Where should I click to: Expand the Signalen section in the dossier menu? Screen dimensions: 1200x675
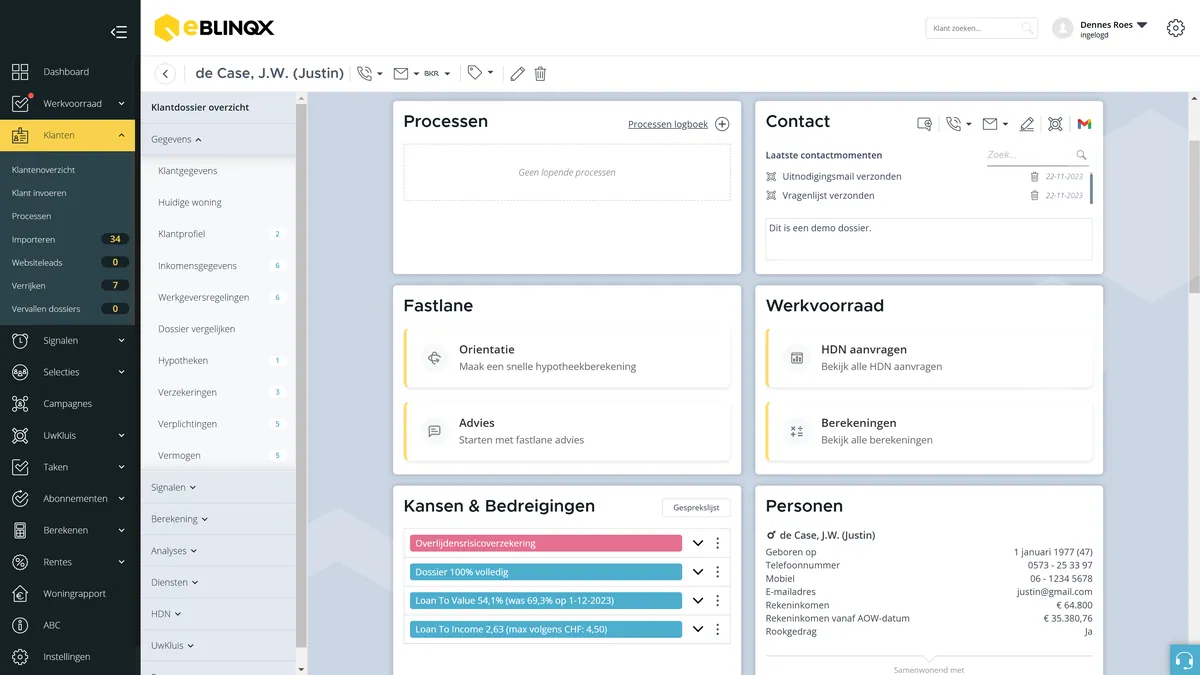pos(173,487)
